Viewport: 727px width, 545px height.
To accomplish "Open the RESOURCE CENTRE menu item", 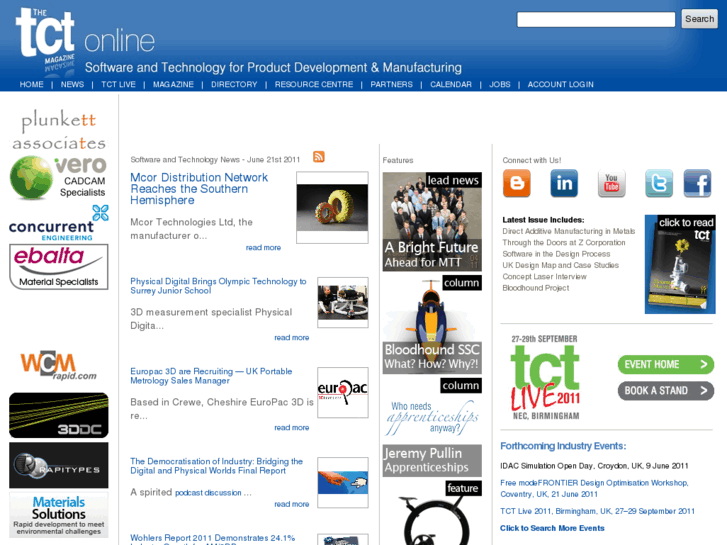I will (314, 84).
